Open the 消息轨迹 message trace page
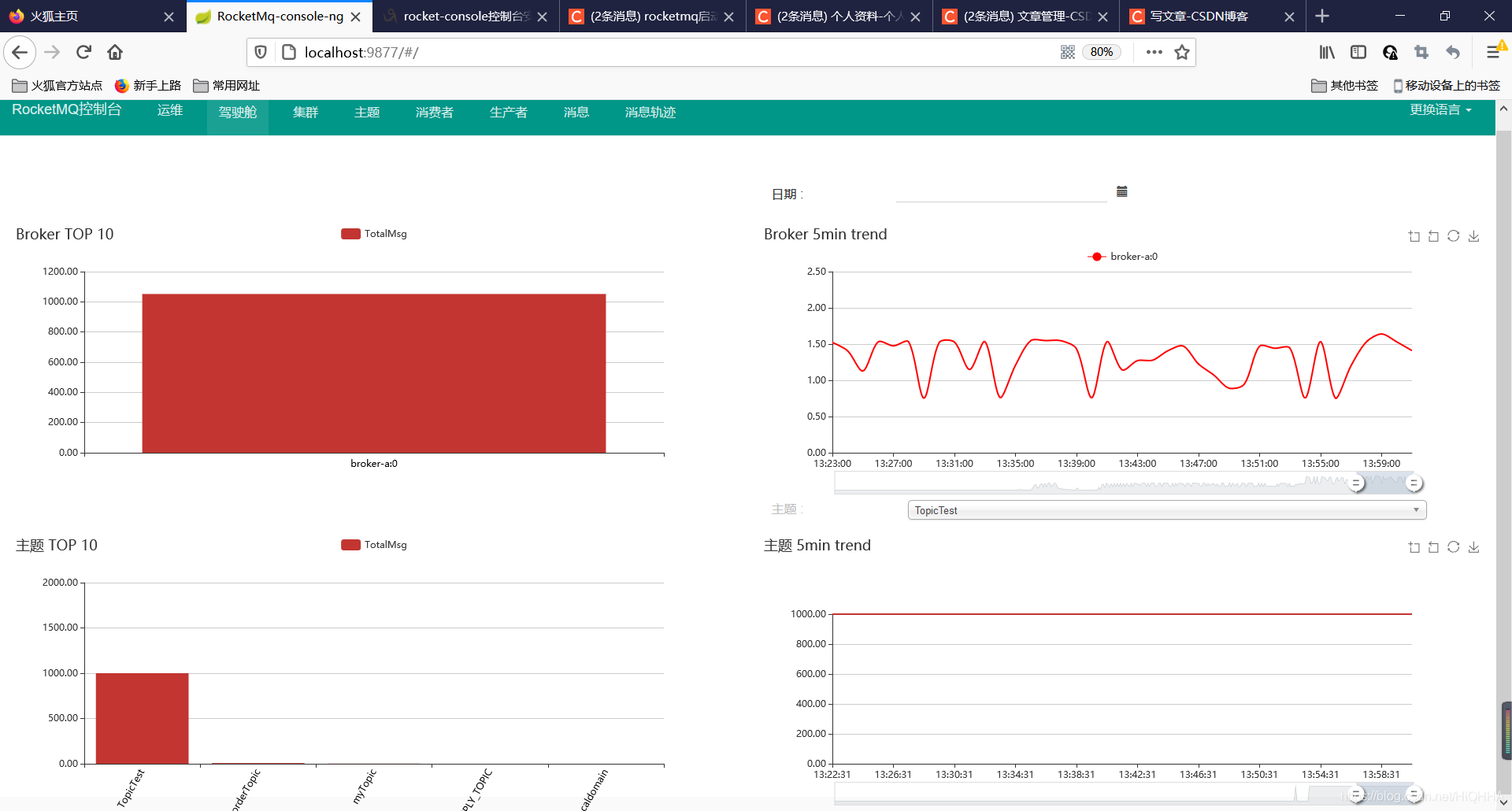This screenshot has height=811, width=1512. click(650, 113)
